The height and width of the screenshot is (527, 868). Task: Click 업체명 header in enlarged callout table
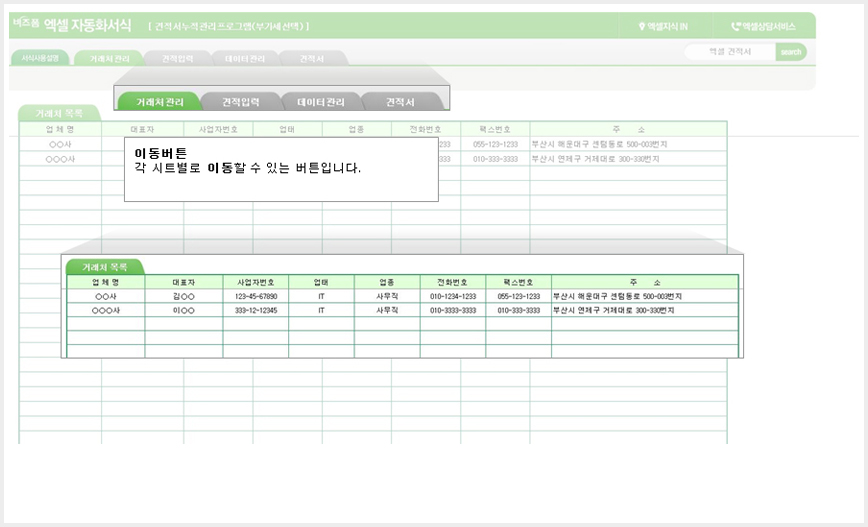pyautogui.click(x=106, y=282)
